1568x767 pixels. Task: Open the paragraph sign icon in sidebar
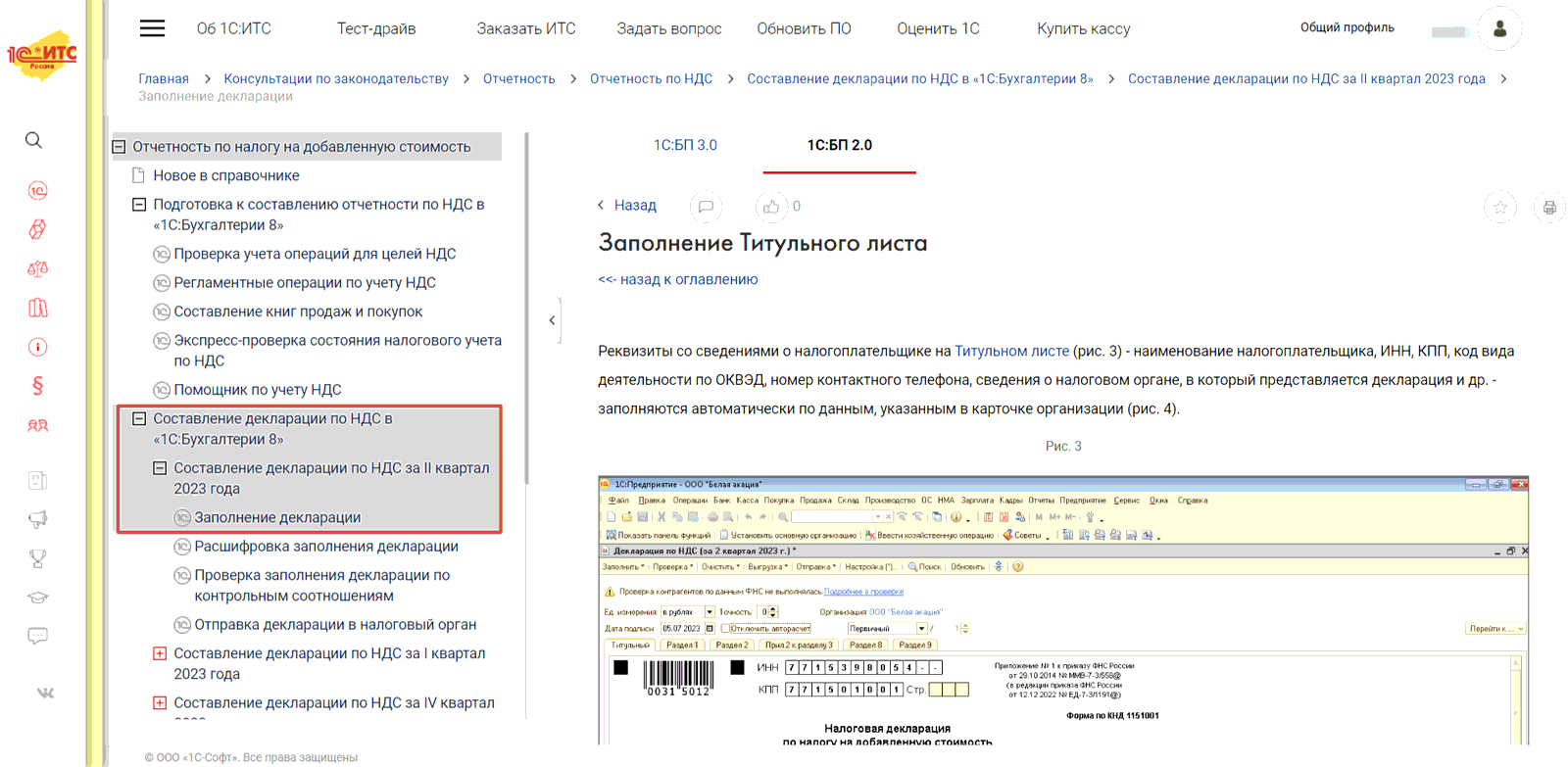(x=37, y=386)
